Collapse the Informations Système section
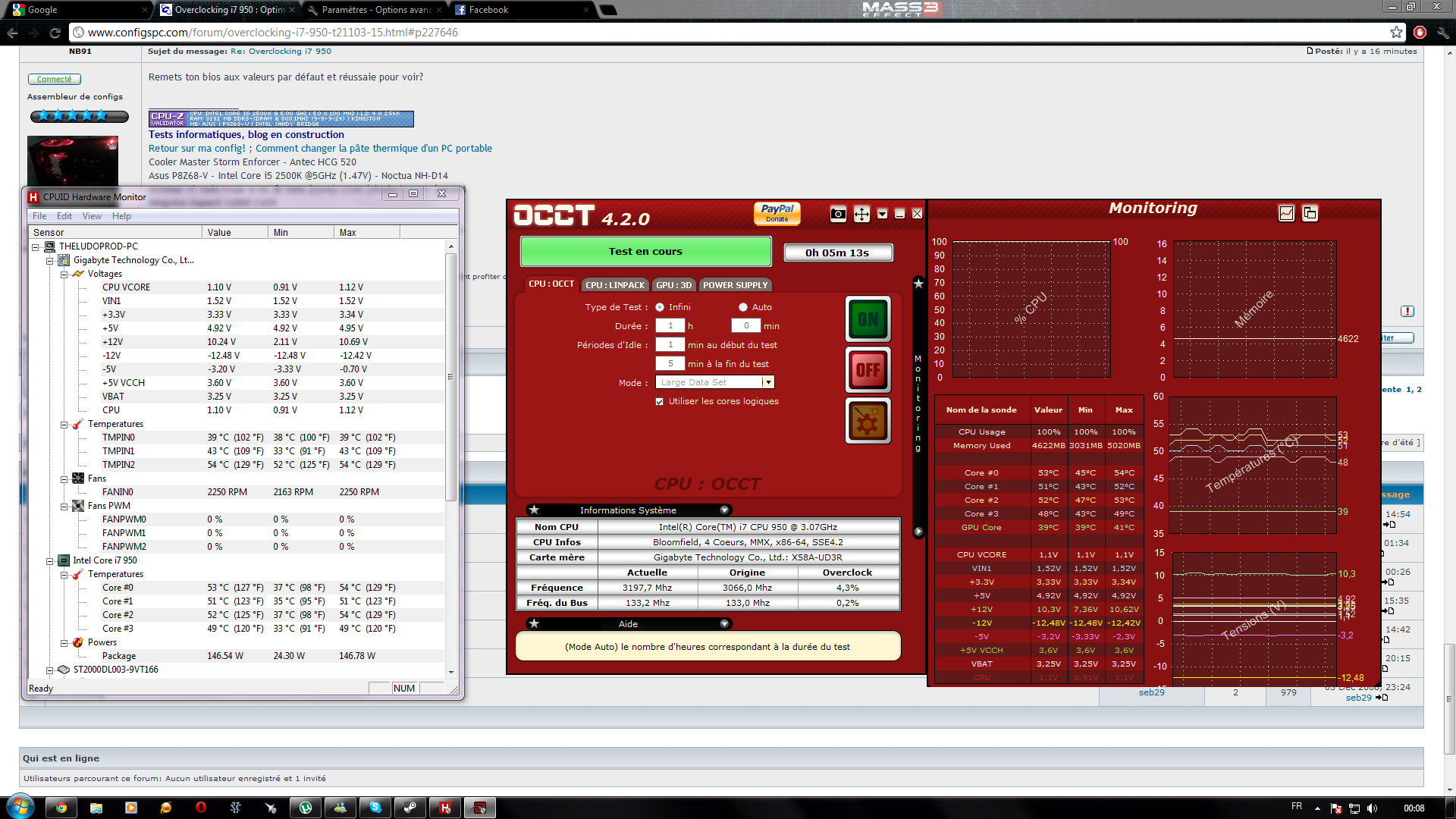1456x819 pixels. pyautogui.click(x=724, y=510)
